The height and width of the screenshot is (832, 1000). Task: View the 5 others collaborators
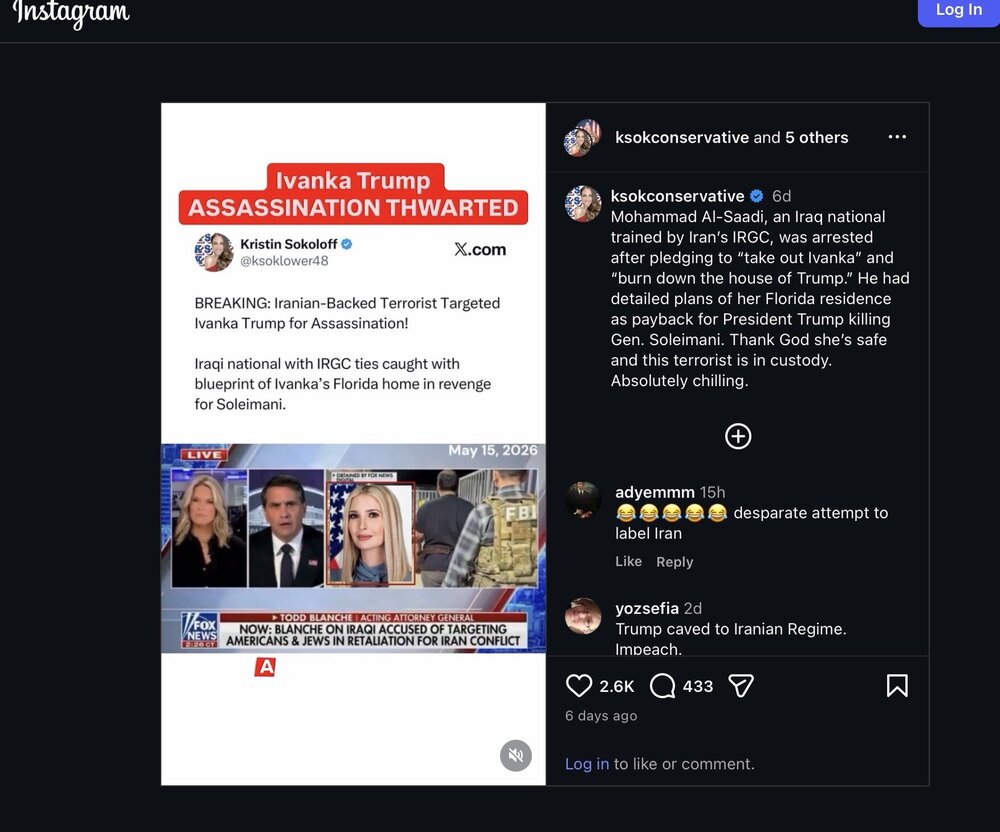tap(816, 137)
